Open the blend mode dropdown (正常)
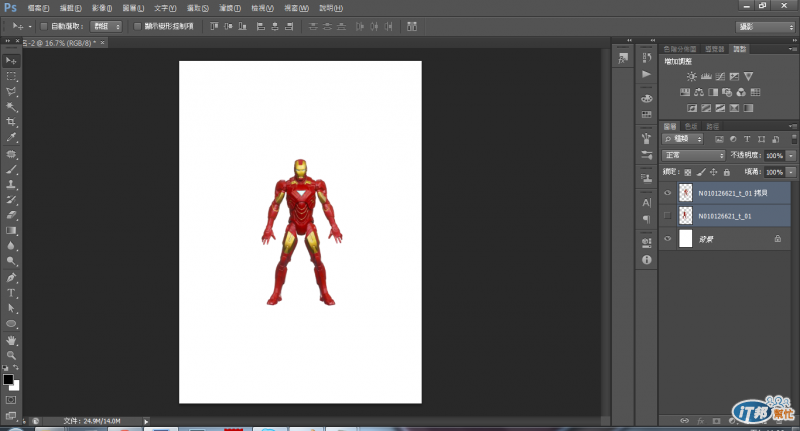This screenshot has width=800, height=431. 694,156
